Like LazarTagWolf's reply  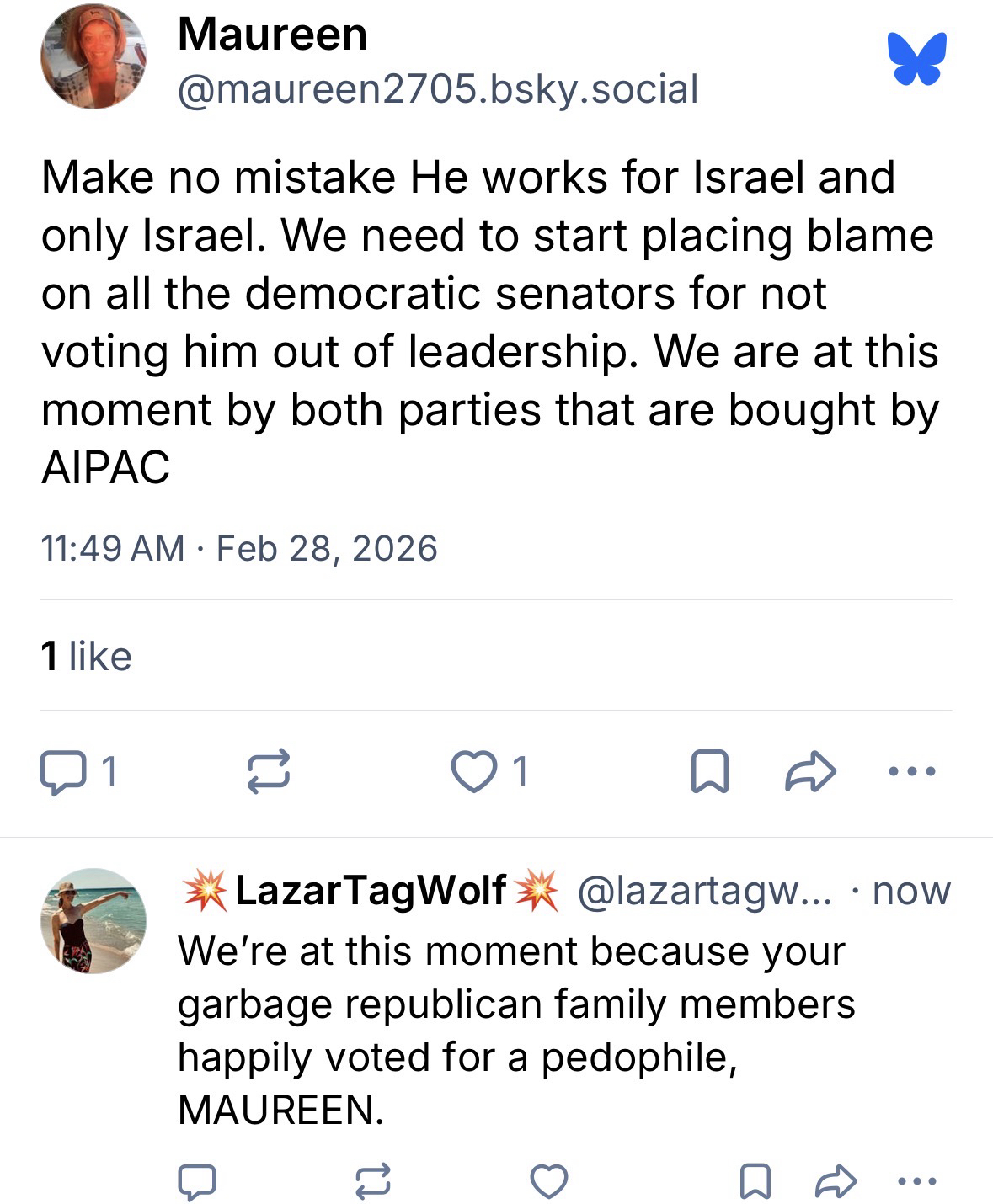[549, 1181]
